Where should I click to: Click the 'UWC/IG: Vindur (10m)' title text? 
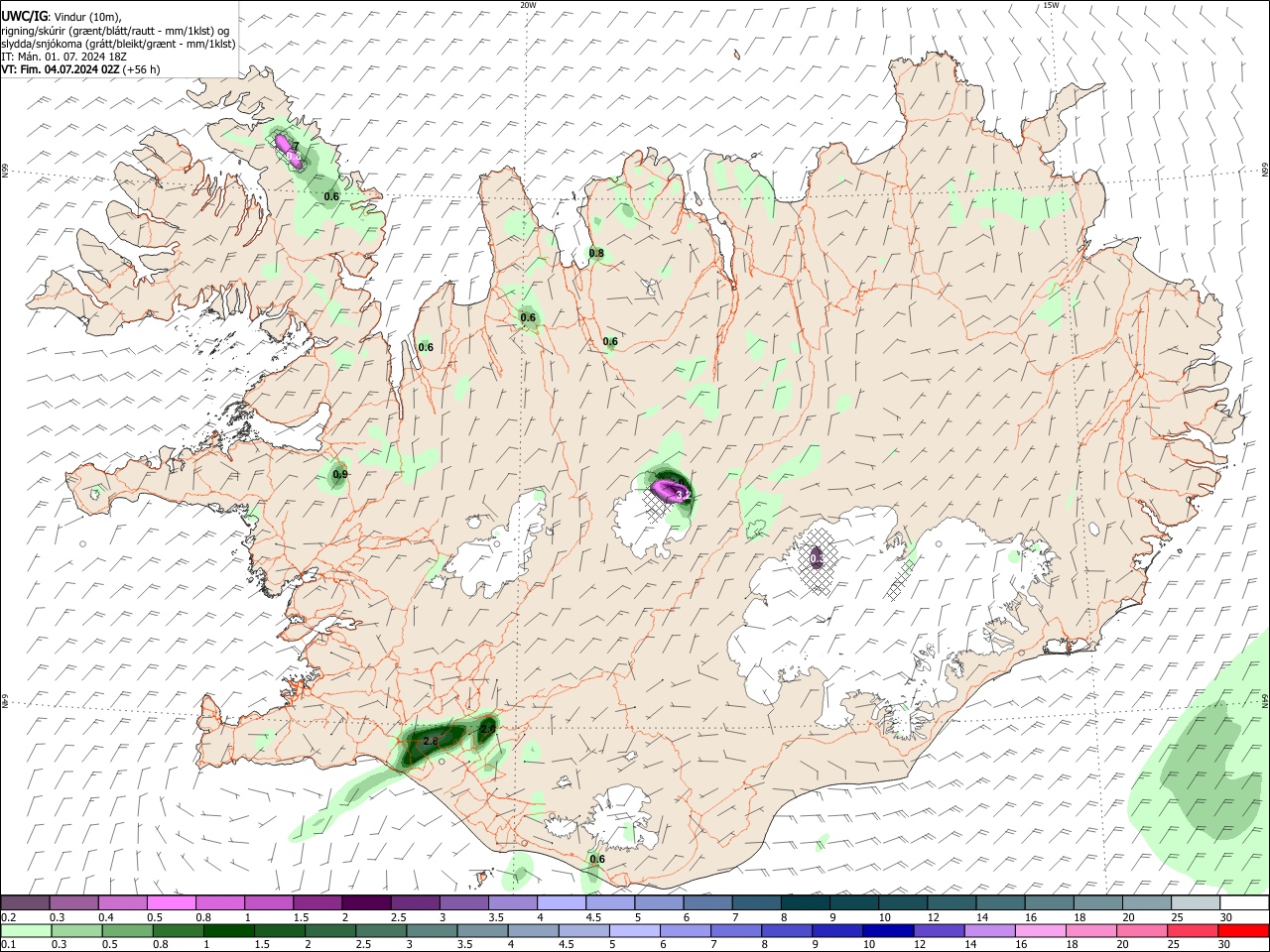click(x=62, y=15)
